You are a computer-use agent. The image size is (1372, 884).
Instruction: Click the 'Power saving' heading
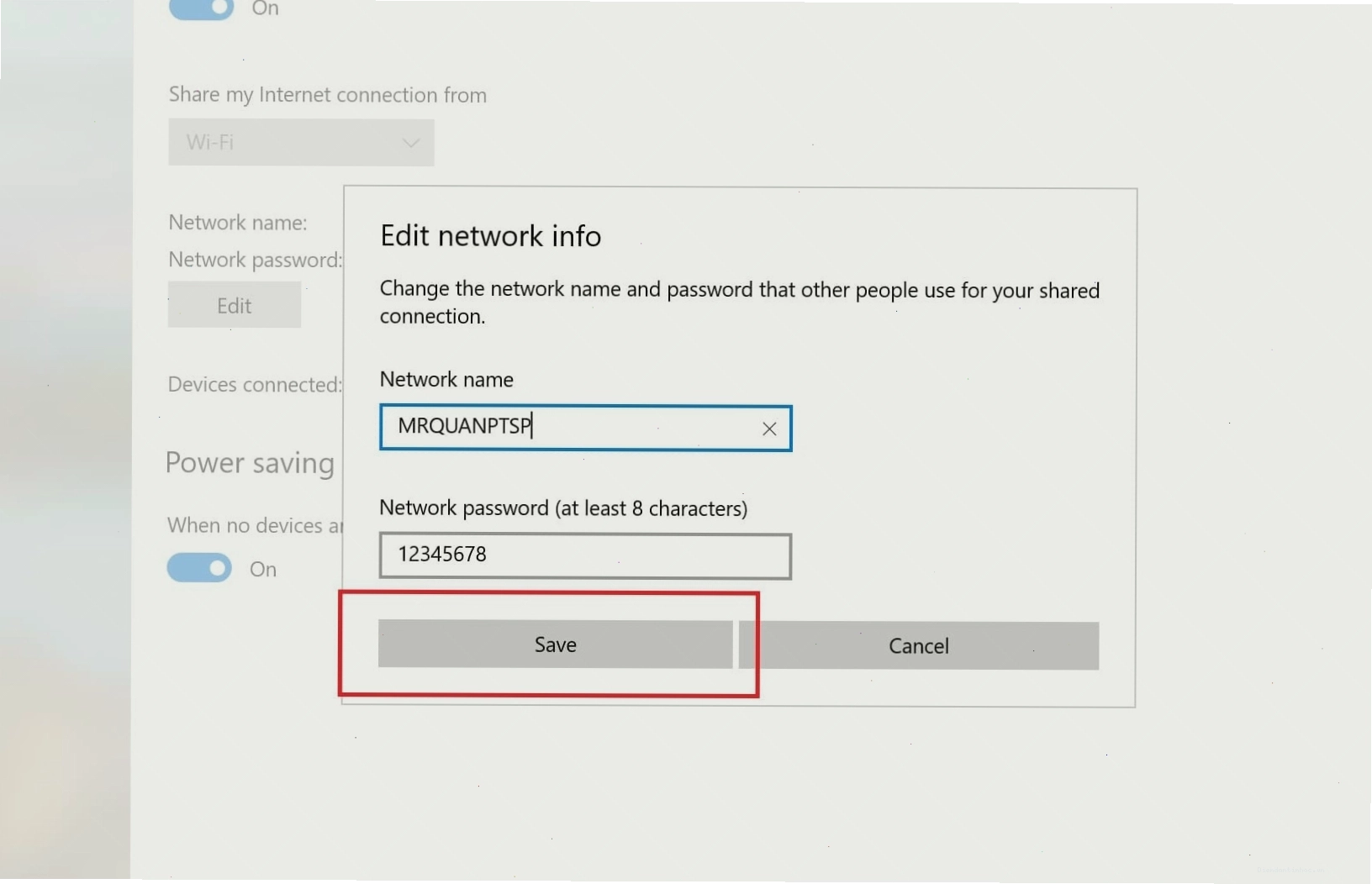250,463
